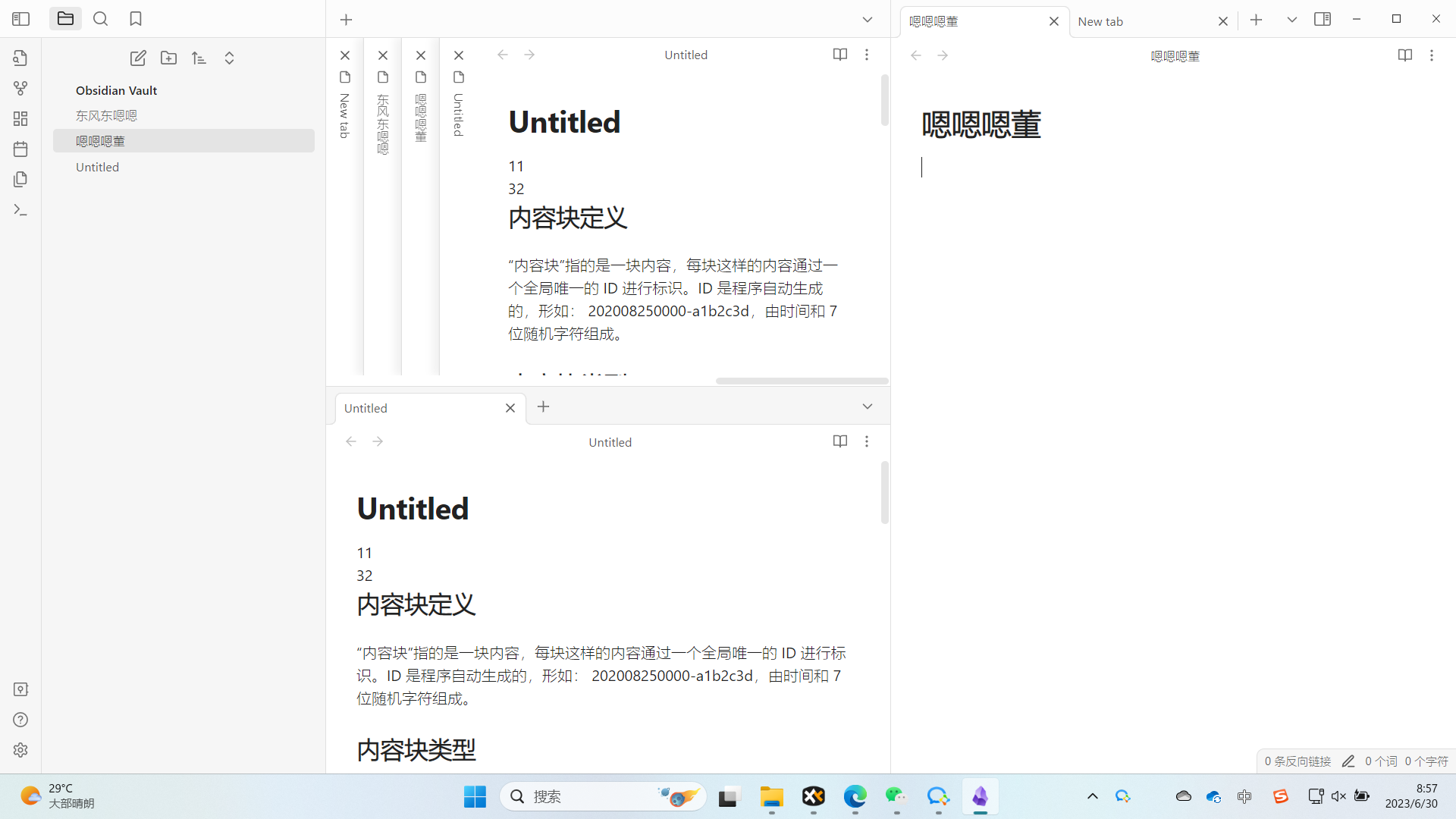Open the Untitled note in file list
Image resolution: width=1456 pixels, height=819 pixels.
click(97, 167)
